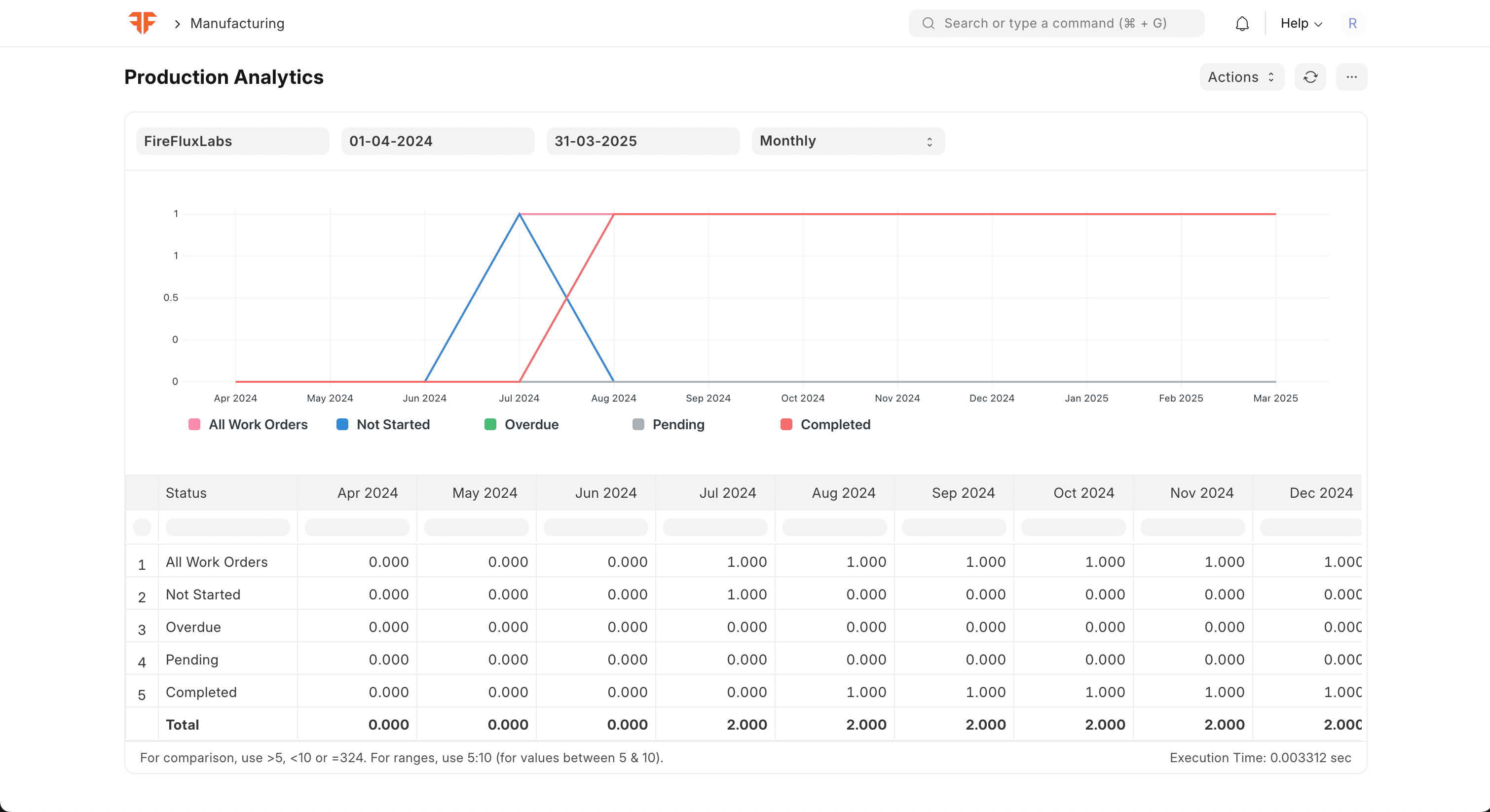Click the Oct 2024 column header
Viewport: 1490px width, 812px height.
pos(1074,493)
